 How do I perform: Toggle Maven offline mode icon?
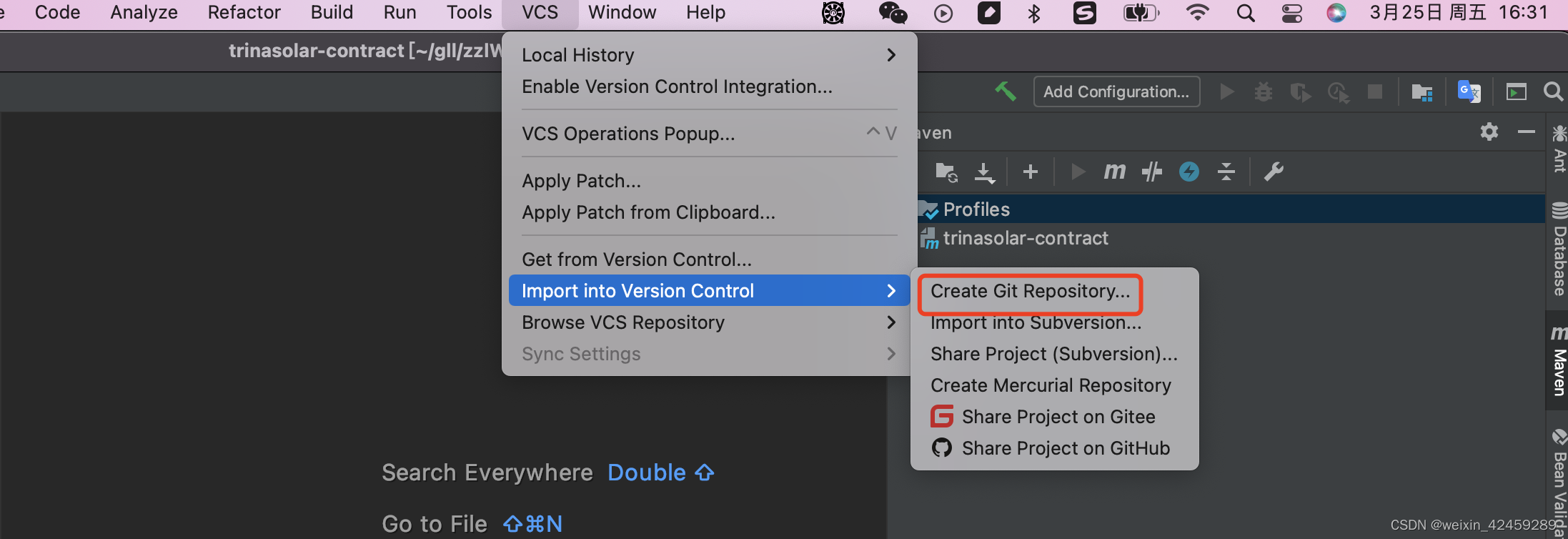coord(1151,172)
